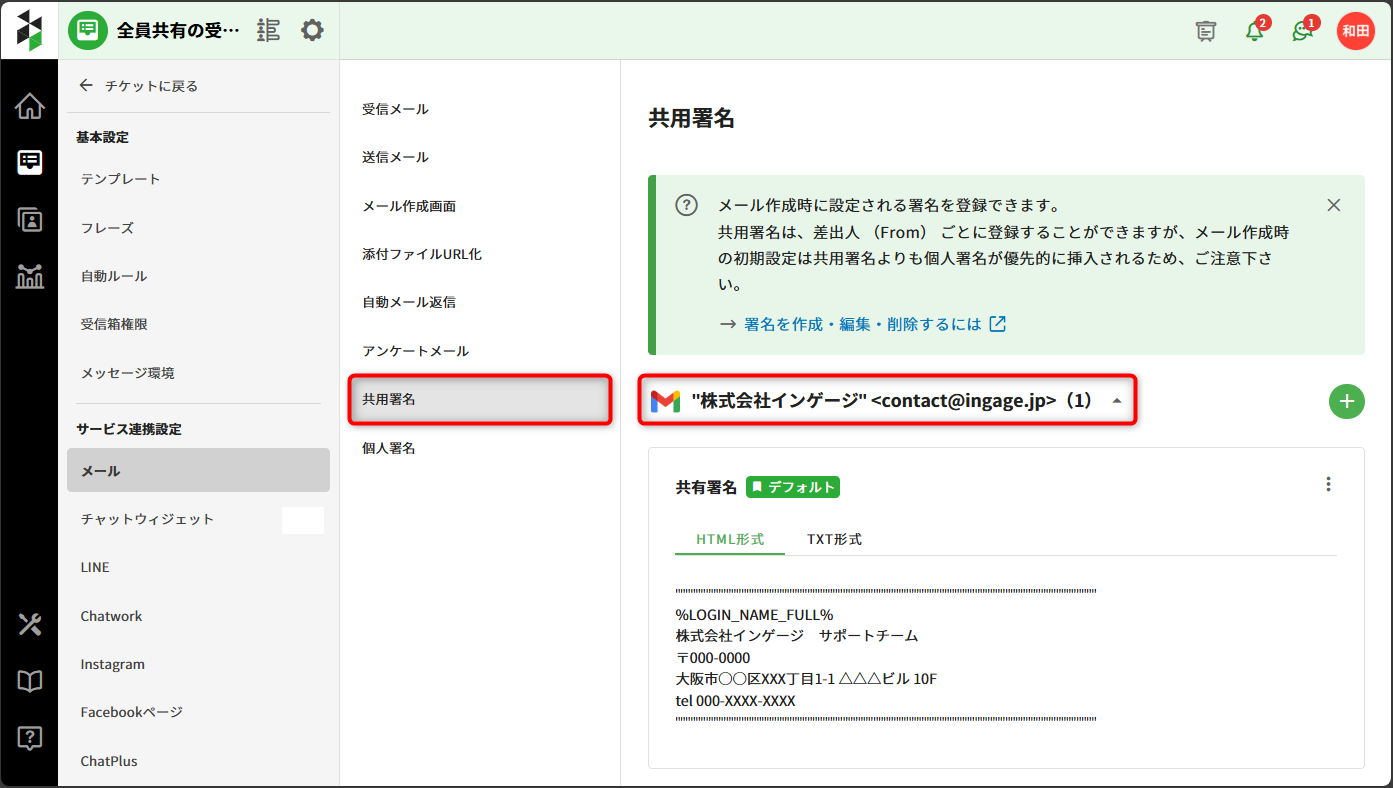Click the green plus add signature button
Viewport: 1393px width, 788px height.
[1346, 401]
